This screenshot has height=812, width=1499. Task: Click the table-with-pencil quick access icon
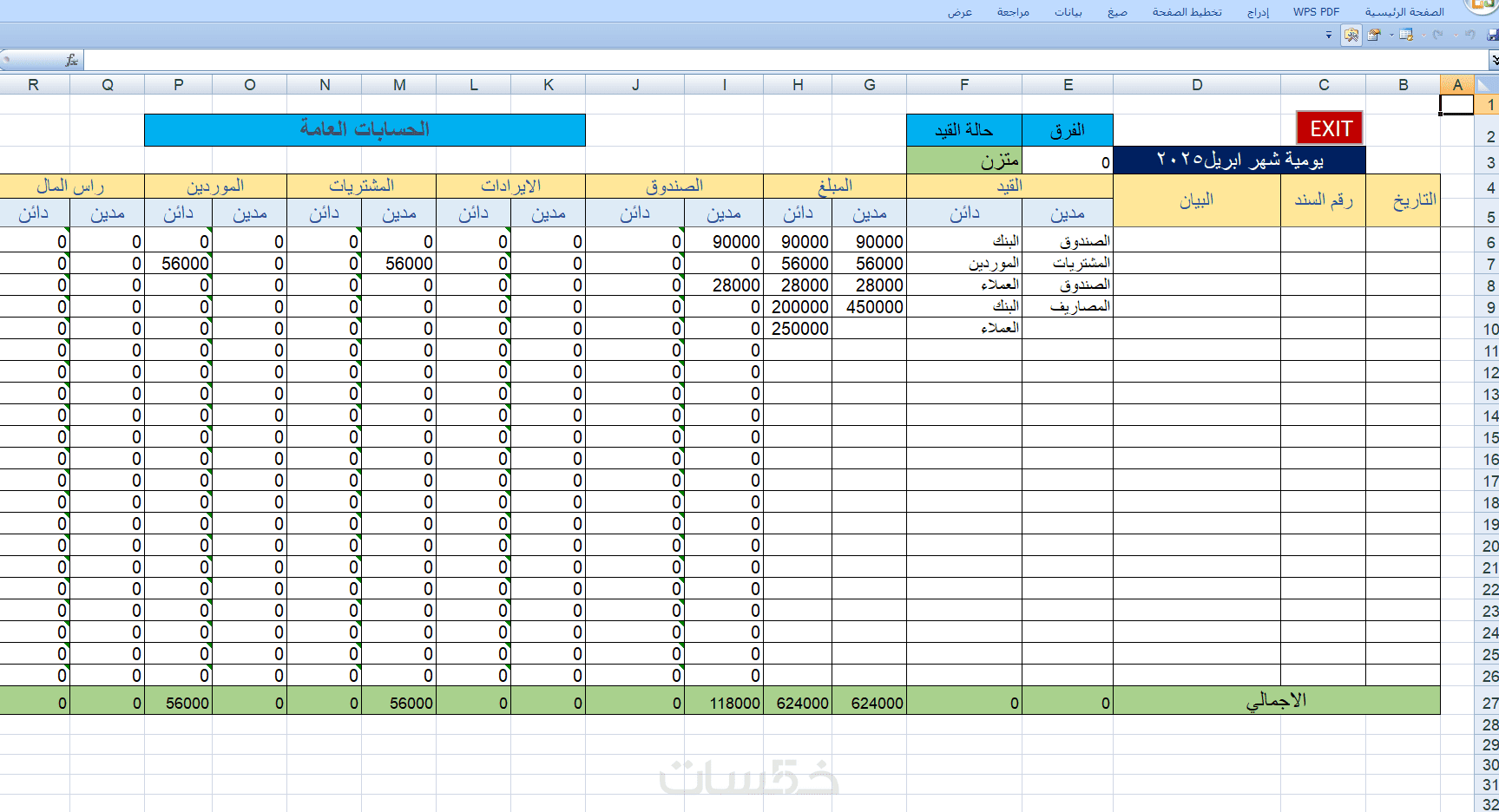1406,35
